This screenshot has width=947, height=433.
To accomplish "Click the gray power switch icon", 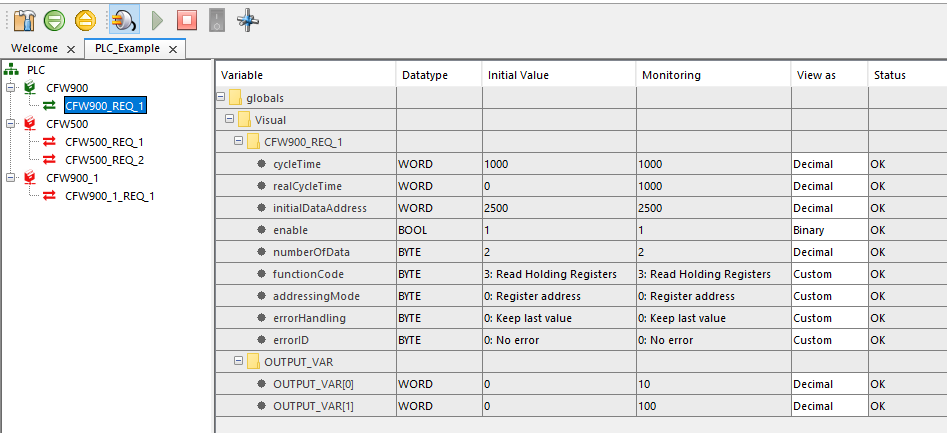I will [x=217, y=19].
